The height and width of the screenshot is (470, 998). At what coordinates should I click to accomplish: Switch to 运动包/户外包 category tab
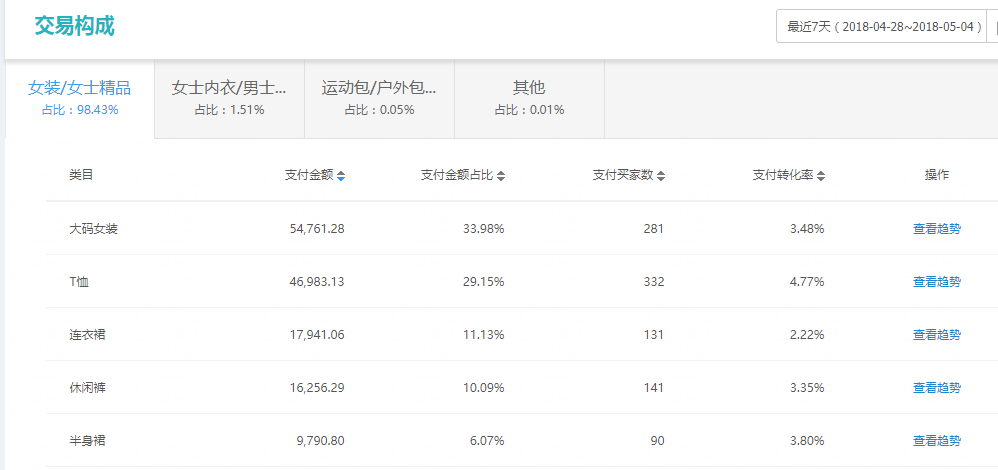coord(379,97)
